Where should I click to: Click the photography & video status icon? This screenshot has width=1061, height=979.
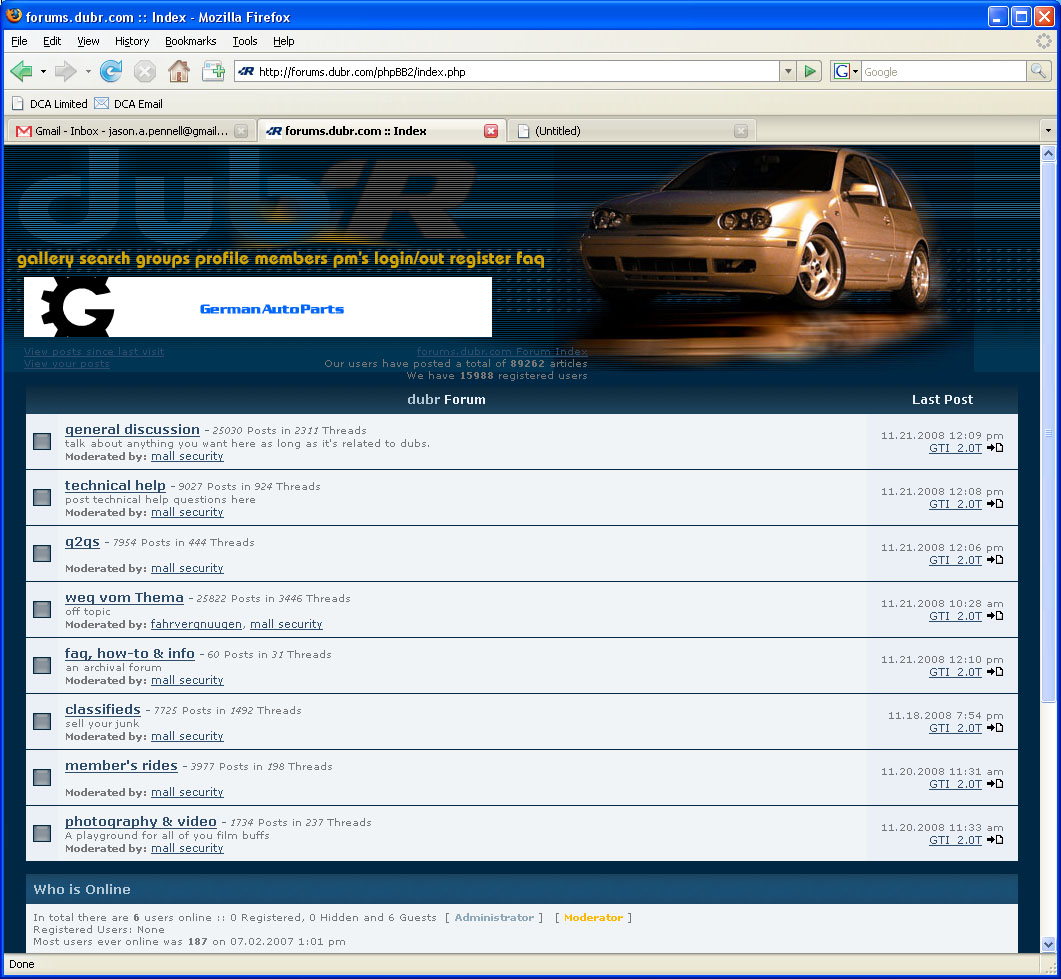42,834
